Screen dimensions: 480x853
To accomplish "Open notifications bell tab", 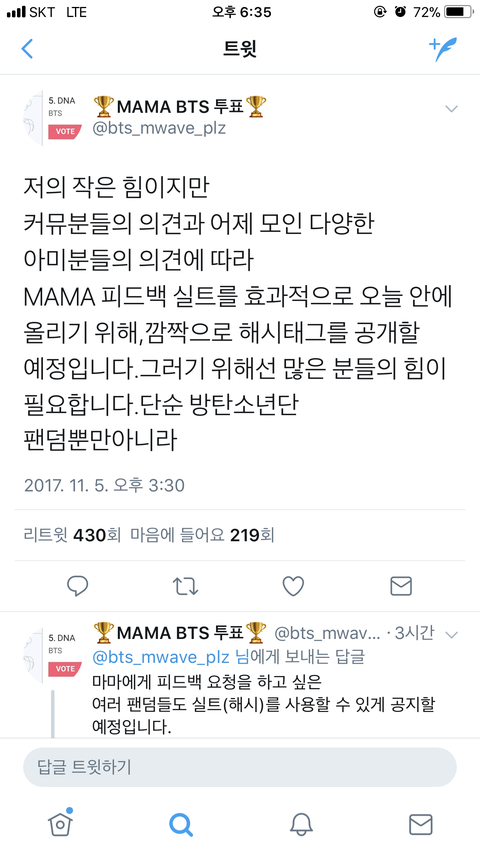I will tap(301, 824).
